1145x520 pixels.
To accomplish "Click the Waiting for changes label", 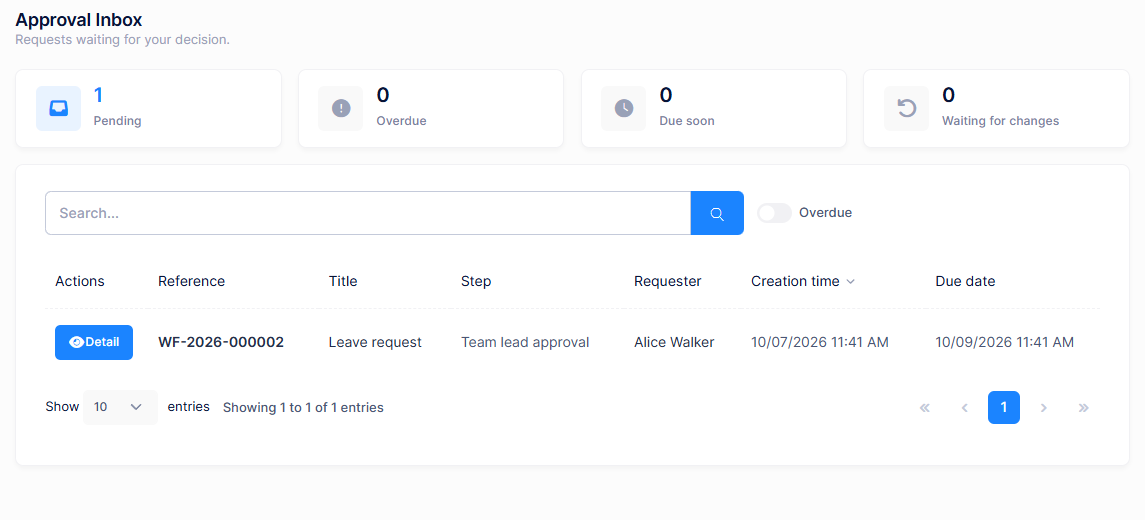I will (1000, 121).
